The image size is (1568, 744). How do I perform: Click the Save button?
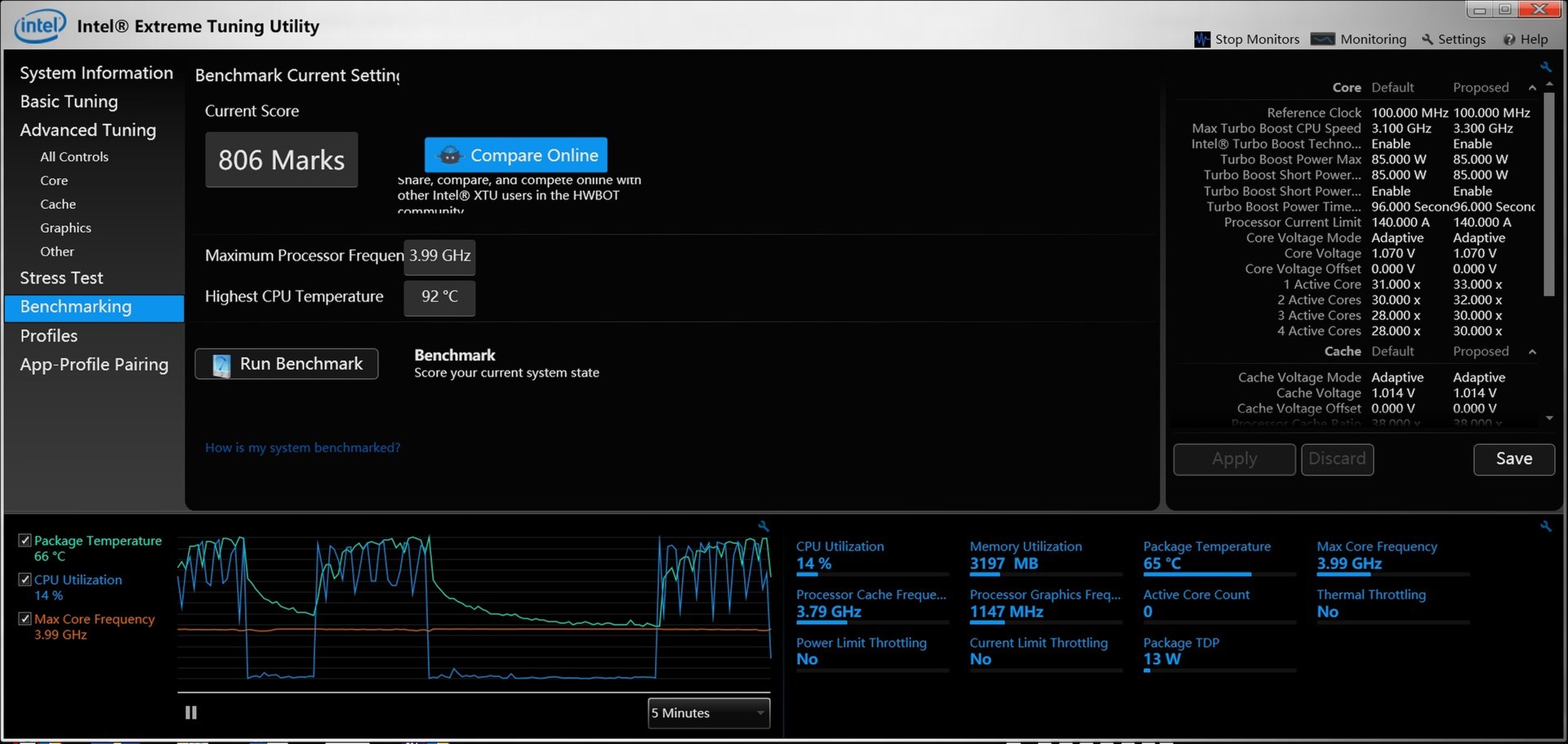[1514, 459]
